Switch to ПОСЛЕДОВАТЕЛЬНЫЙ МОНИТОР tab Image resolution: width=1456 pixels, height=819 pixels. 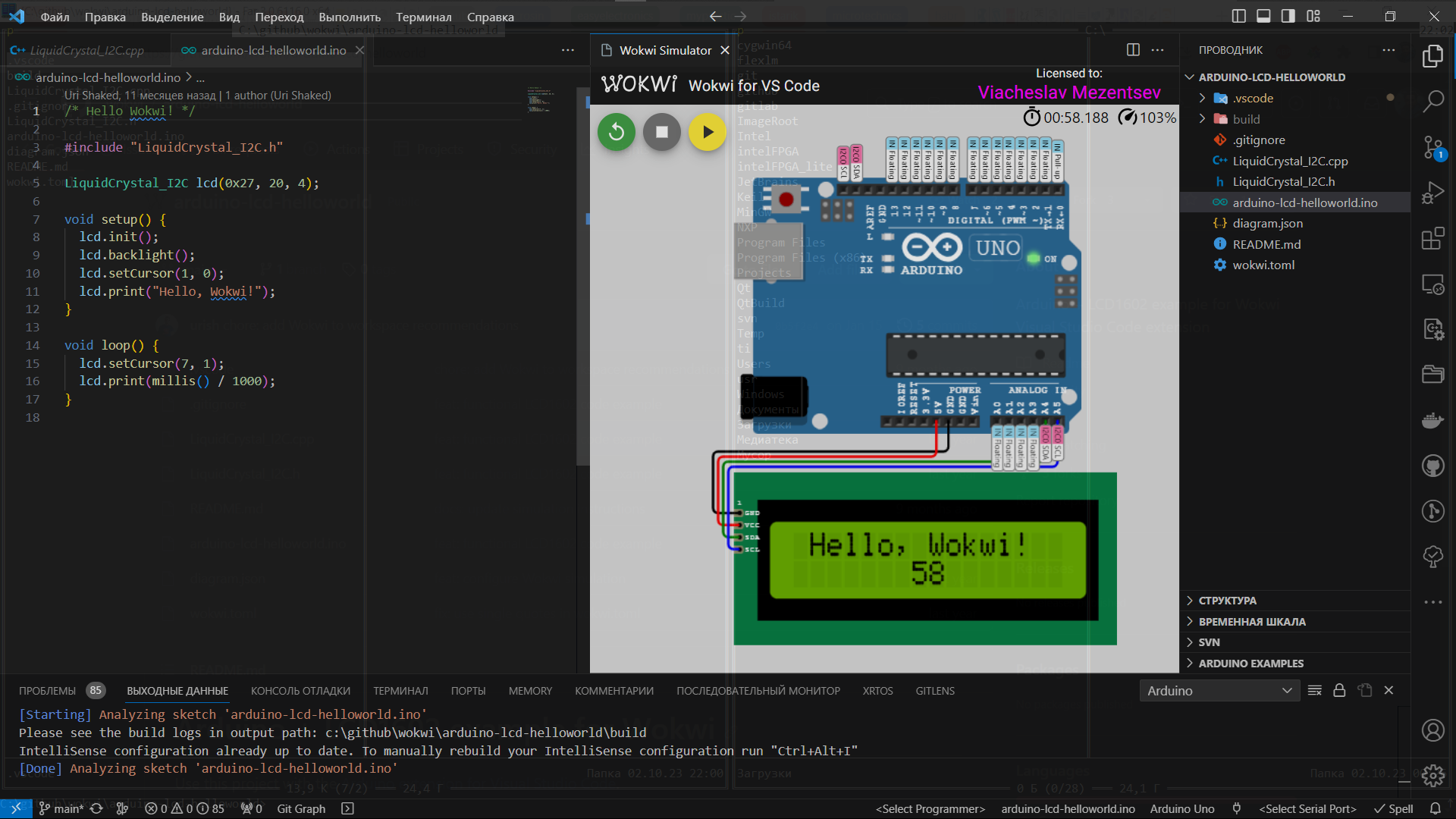[758, 691]
